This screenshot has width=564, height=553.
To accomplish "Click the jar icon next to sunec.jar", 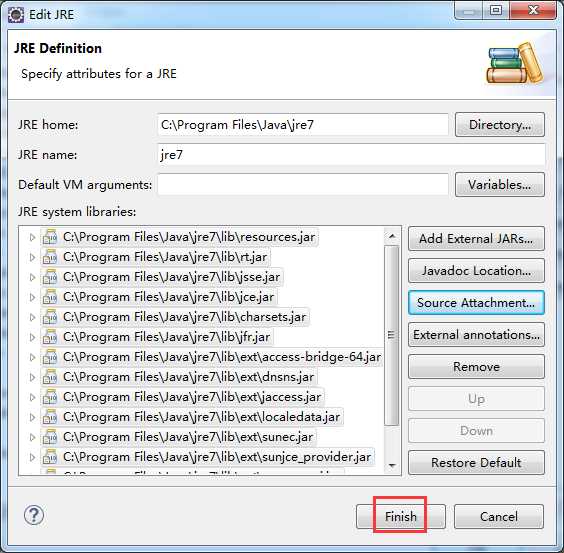I will pyautogui.click(x=50, y=437).
